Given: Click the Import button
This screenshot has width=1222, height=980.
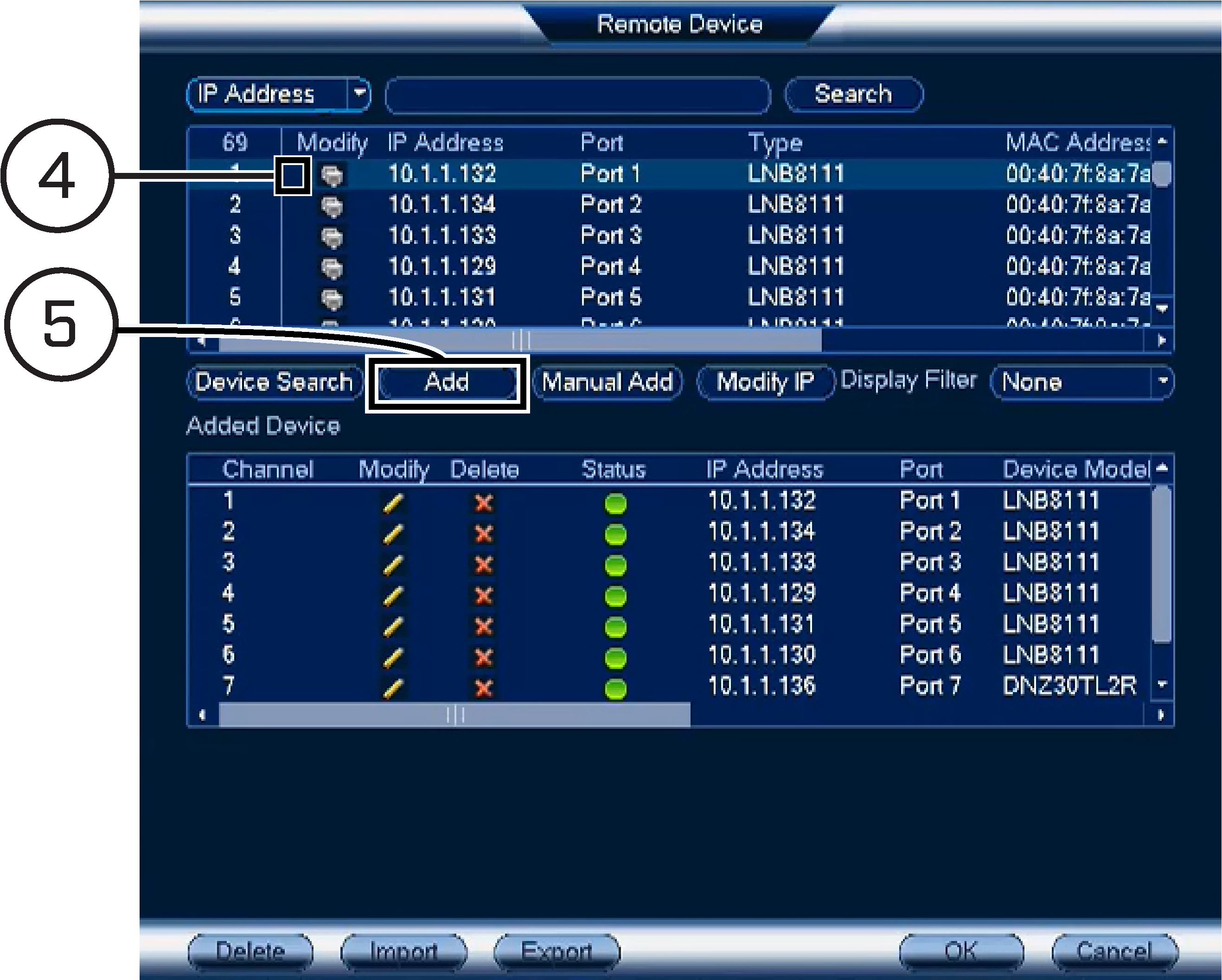Looking at the screenshot, I should tap(404, 951).
